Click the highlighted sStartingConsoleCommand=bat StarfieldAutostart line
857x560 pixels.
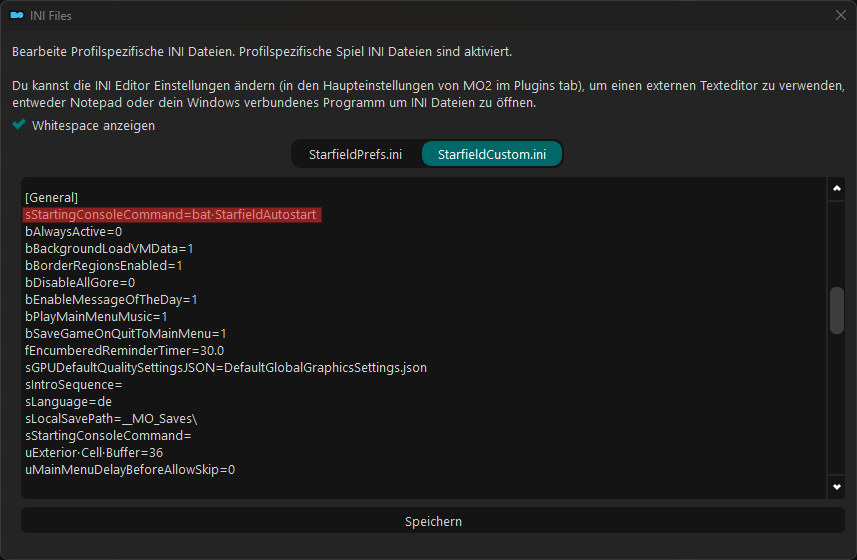click(171, 215)
